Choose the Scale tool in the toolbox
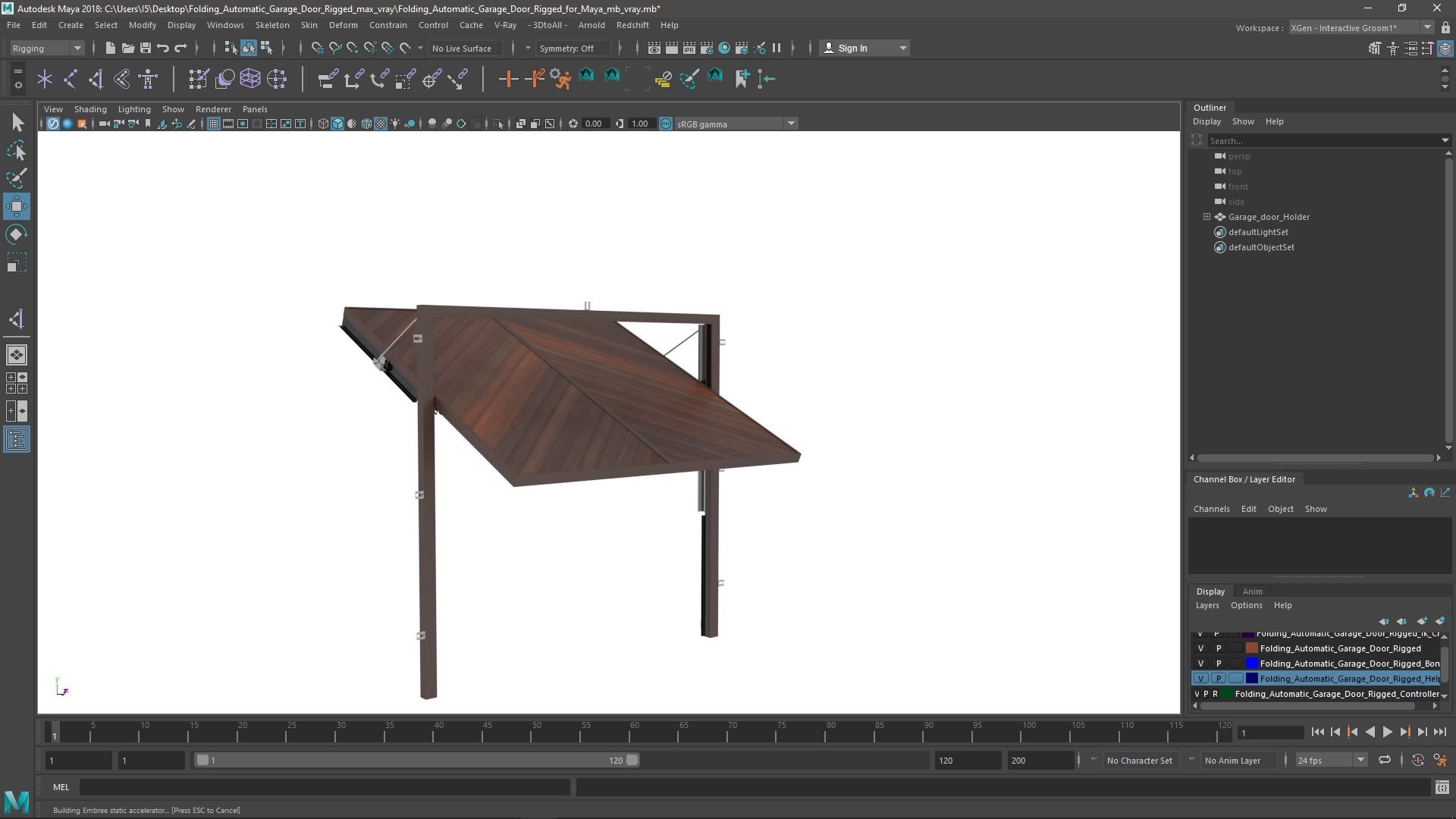Viewport: 1456px width, 819px height. pyautogui.click(x=17, y=262)
